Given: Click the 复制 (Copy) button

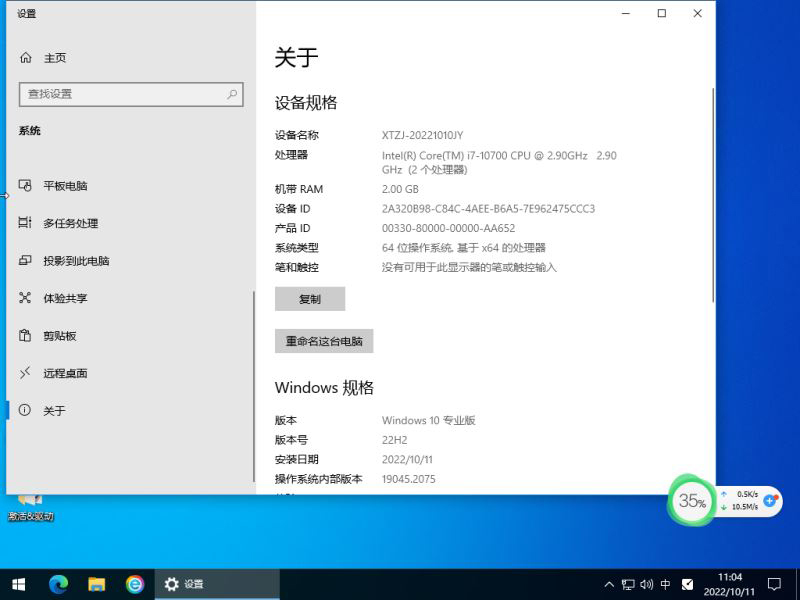Looking at the screenshot, I should tap(310, 298).
